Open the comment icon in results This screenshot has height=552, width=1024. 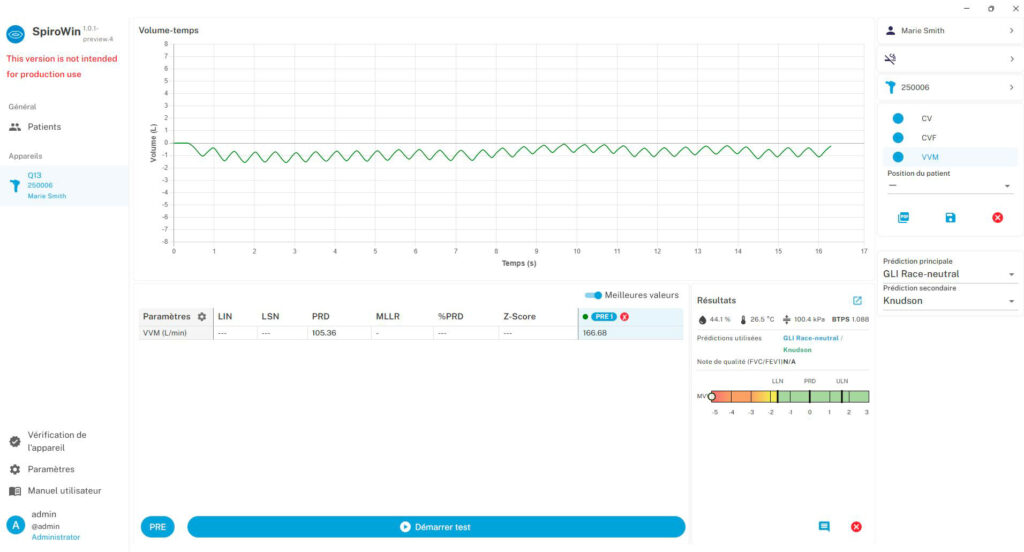[x=824, y=527]
